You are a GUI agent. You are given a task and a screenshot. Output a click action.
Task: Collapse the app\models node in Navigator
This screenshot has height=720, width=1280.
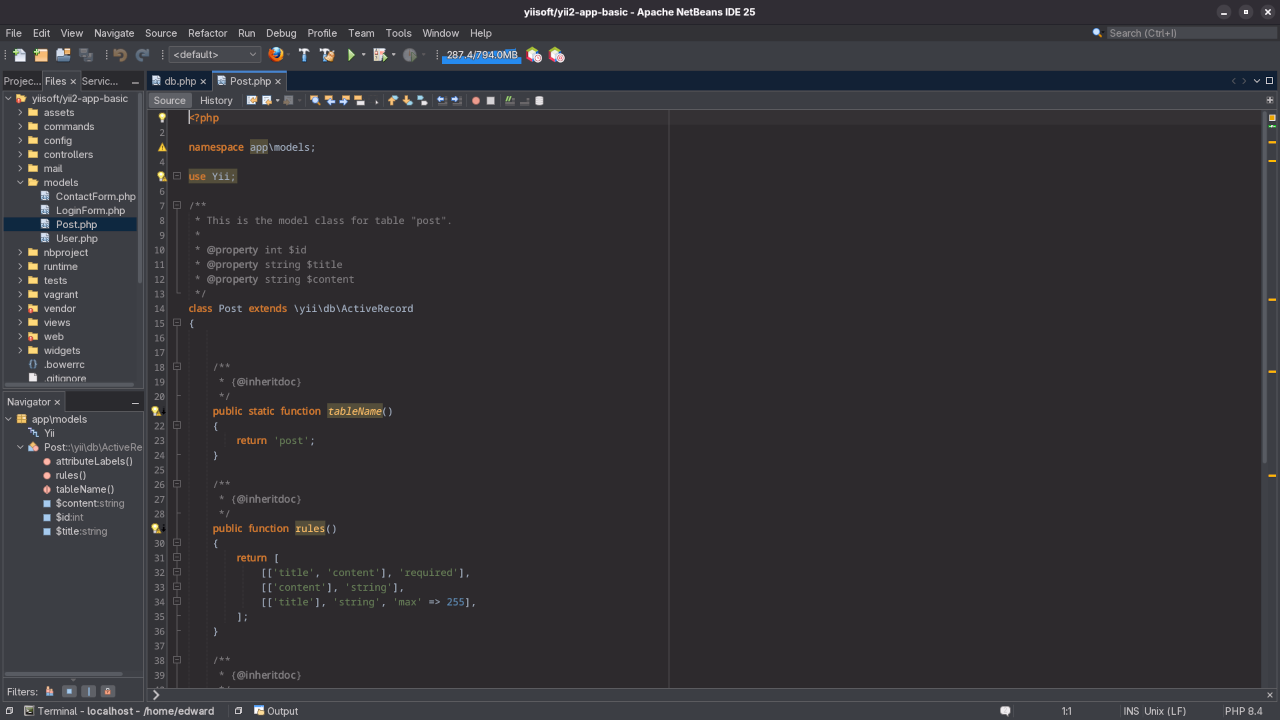point(8,419)
